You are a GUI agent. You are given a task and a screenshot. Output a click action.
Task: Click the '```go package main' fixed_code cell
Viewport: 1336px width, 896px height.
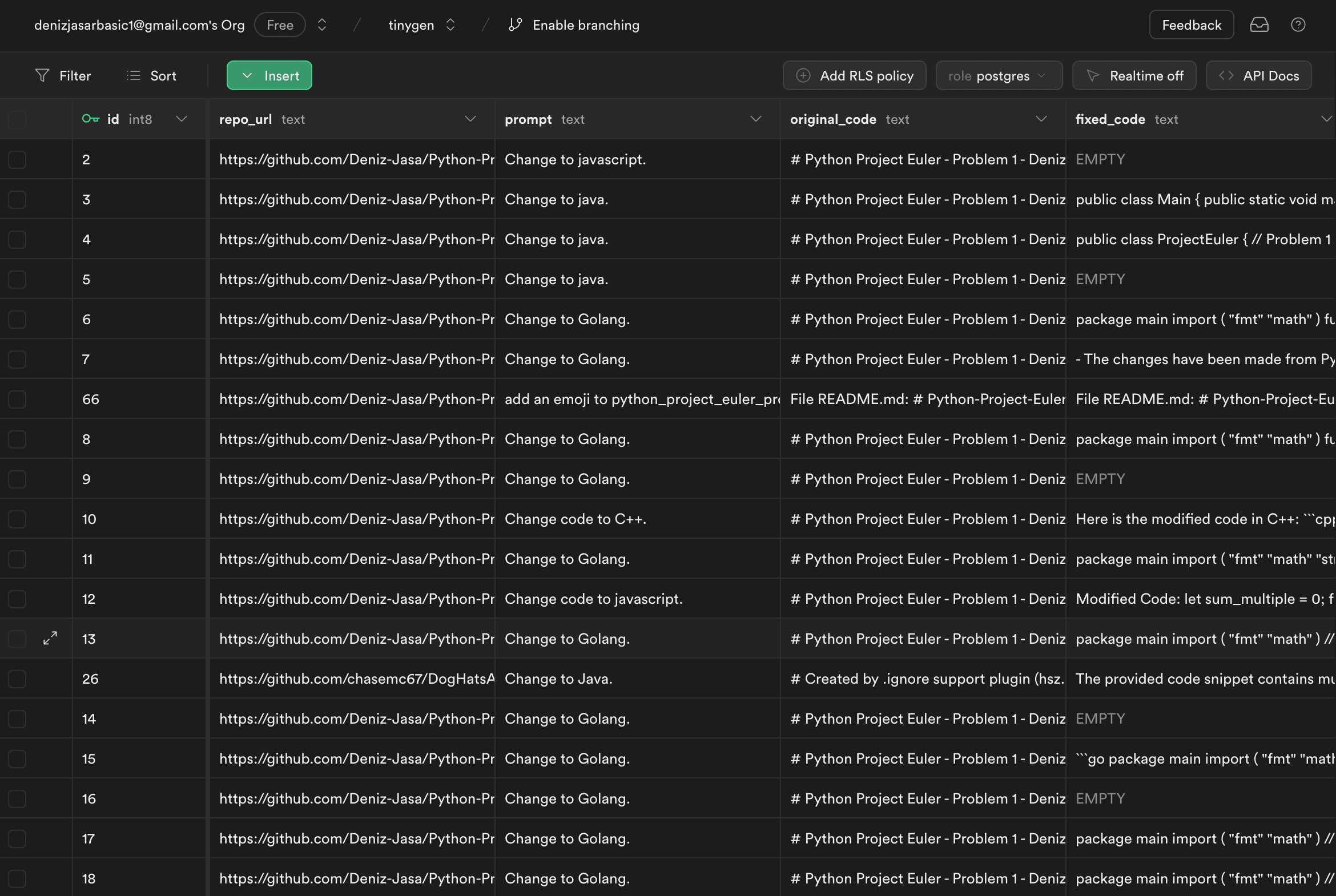1201,759
